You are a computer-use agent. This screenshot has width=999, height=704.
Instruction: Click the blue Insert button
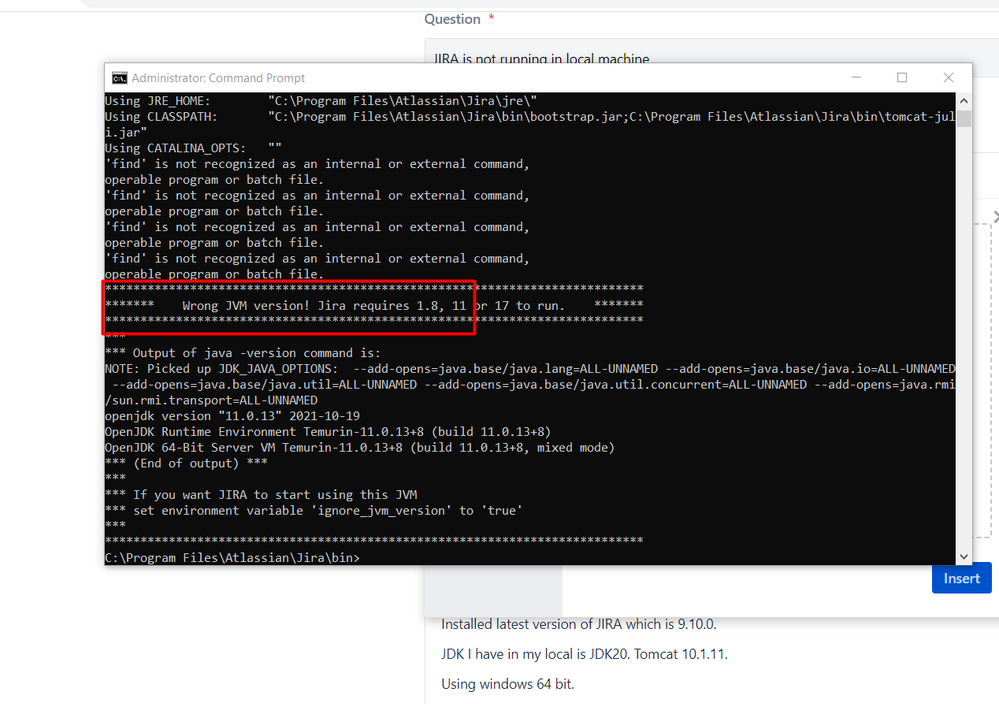tap(961, 578)
